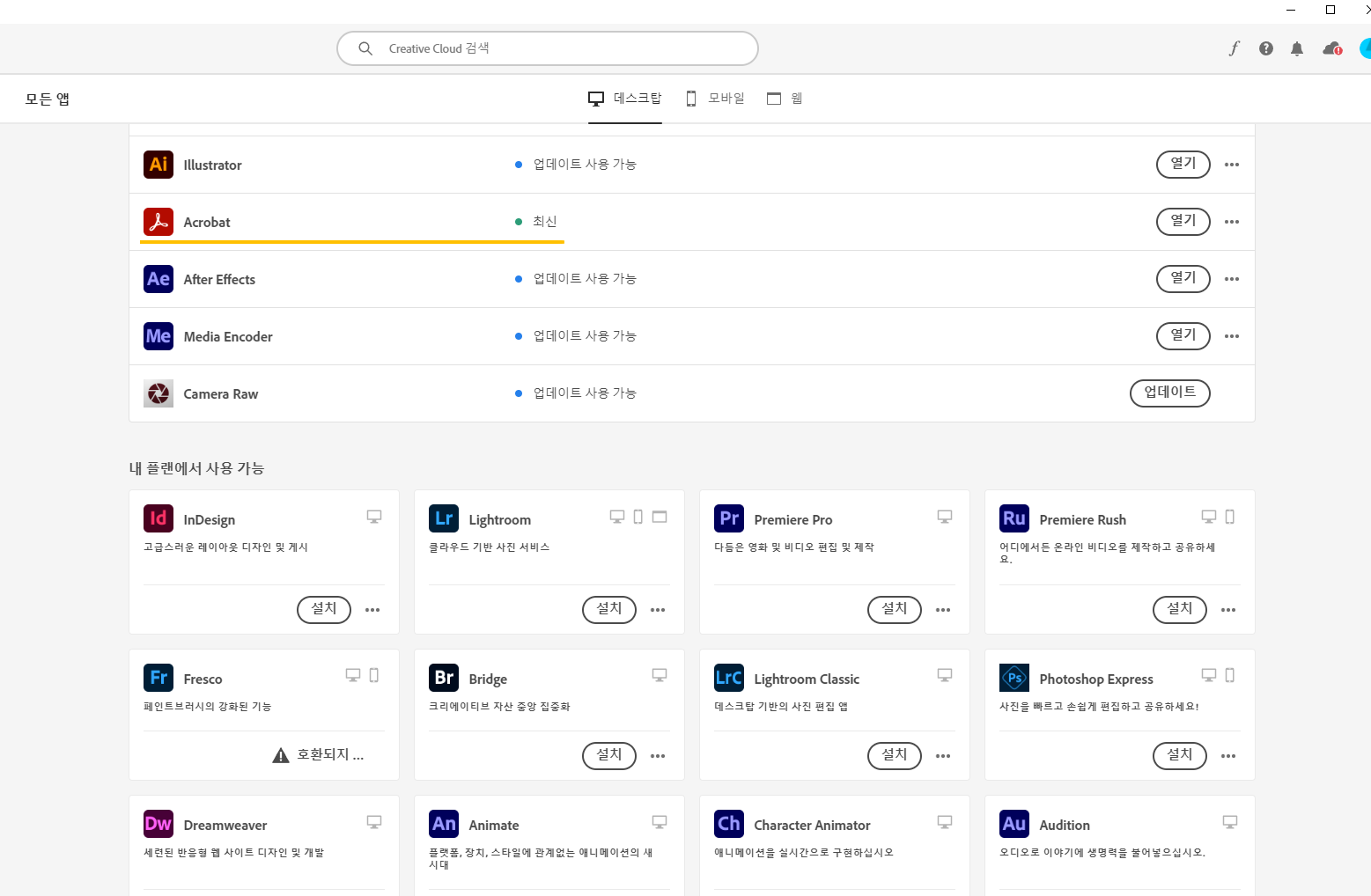Screen dimensions: 1371x896
Task: Click the Fresco incompatible warning icon
Action: (281, 755)
